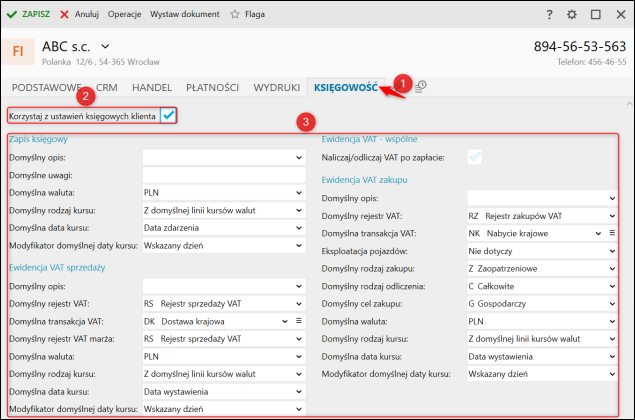Switch to the PODSTAWOWE tab
Image resolution: width=635 pixels, height=420 pixels.
[47, 87]
